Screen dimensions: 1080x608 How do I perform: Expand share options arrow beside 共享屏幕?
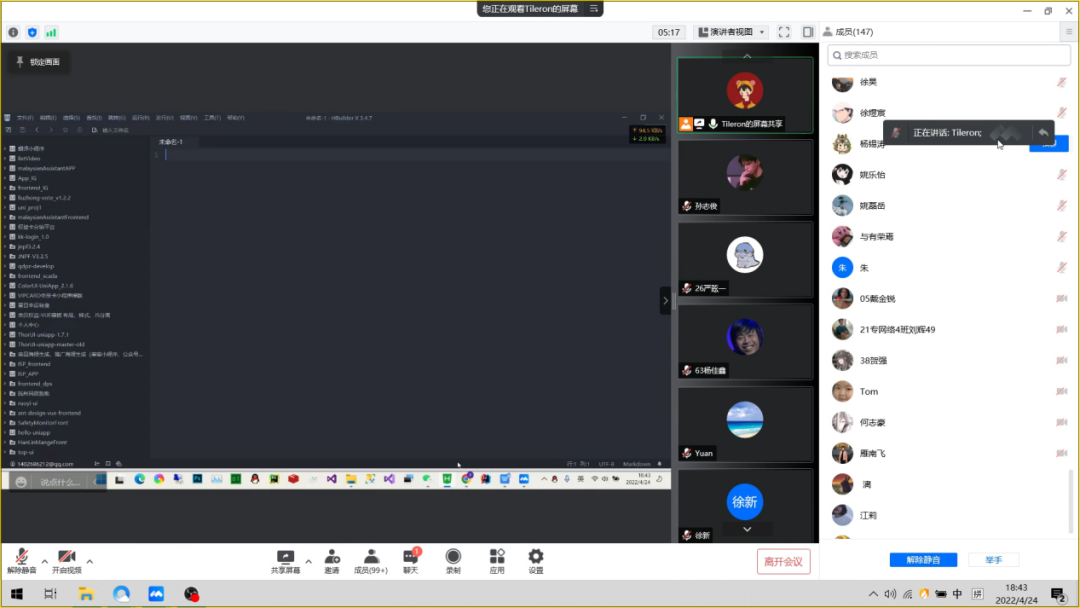tap(308, 561)
